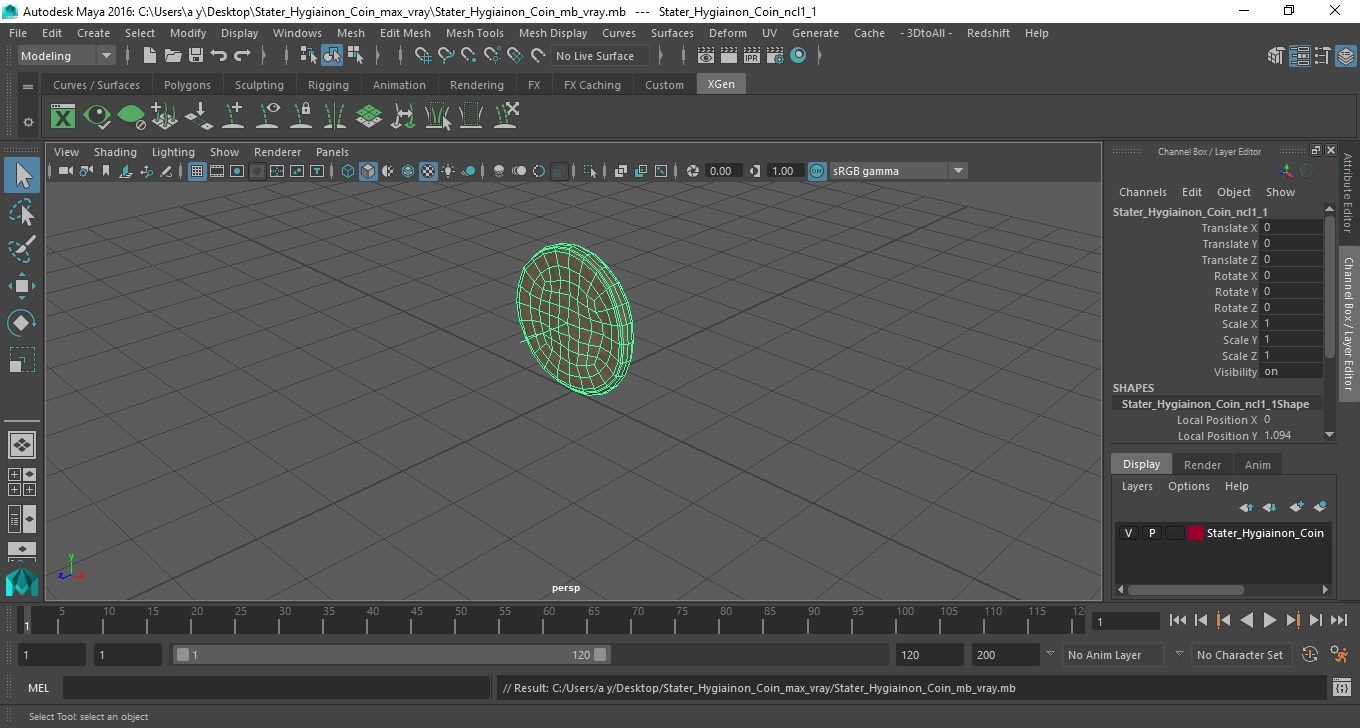Open the Script Editor icon
Viewport: 1360px width, 728px height.
(1342, 688)
